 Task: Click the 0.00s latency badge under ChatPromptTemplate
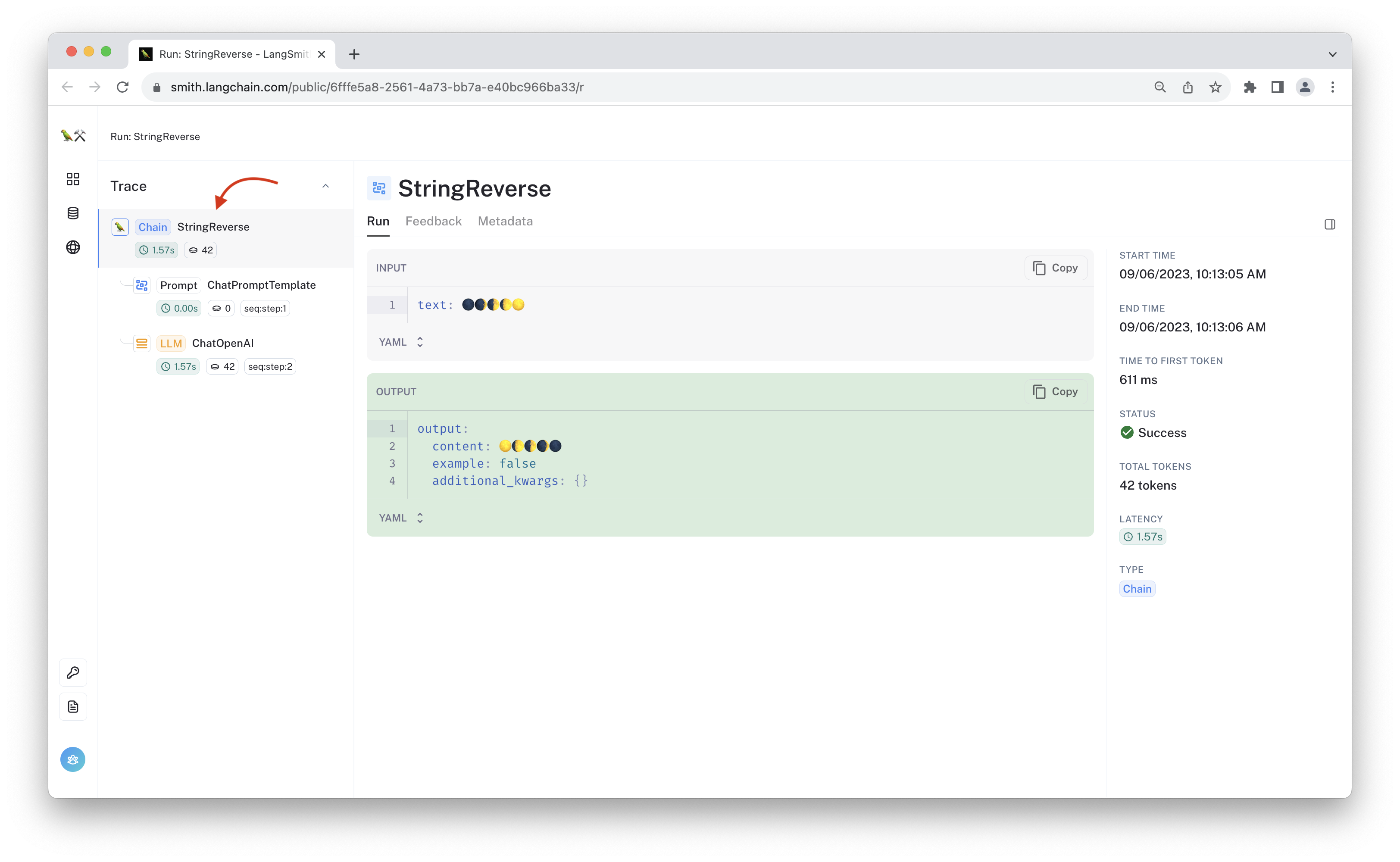pyautogui.click(x=179, y=309)
